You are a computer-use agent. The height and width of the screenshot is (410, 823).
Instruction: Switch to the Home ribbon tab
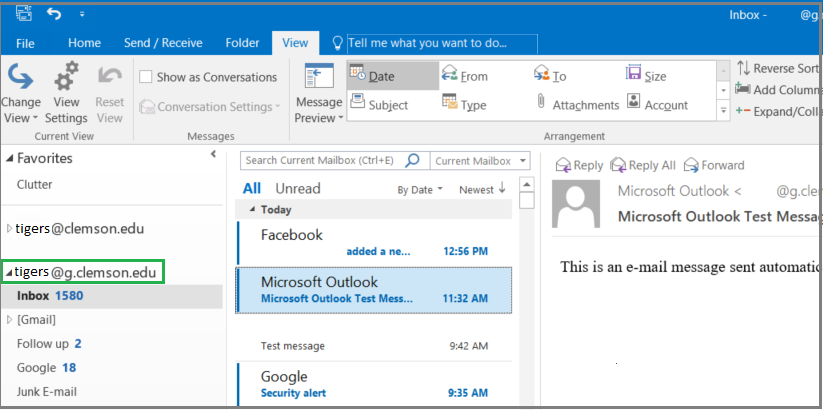point(85,43)
